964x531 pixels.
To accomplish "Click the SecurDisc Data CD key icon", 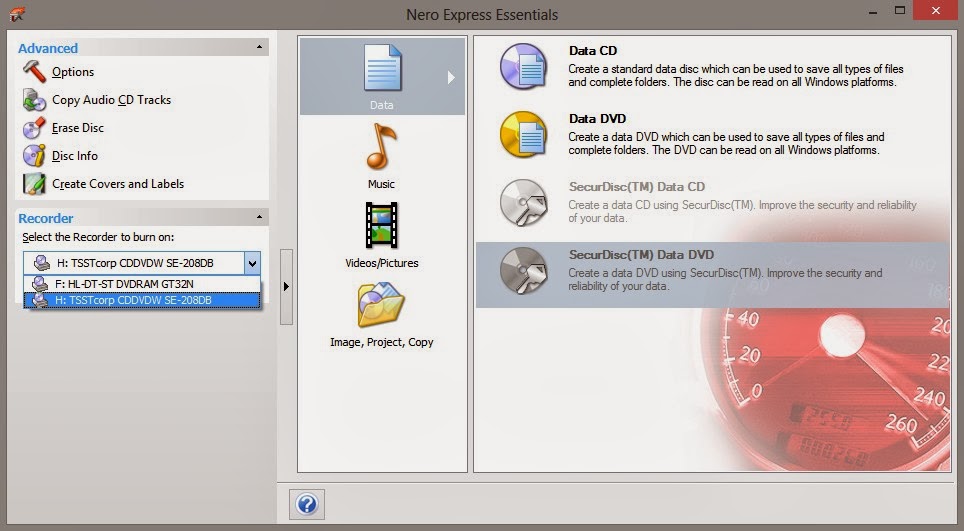I will click(523, 203).
